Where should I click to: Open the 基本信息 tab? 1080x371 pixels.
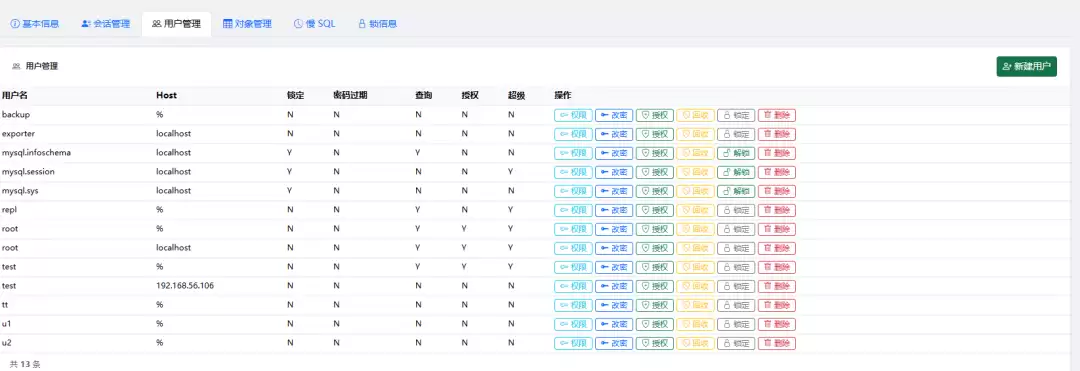click(x=34, y=23)
